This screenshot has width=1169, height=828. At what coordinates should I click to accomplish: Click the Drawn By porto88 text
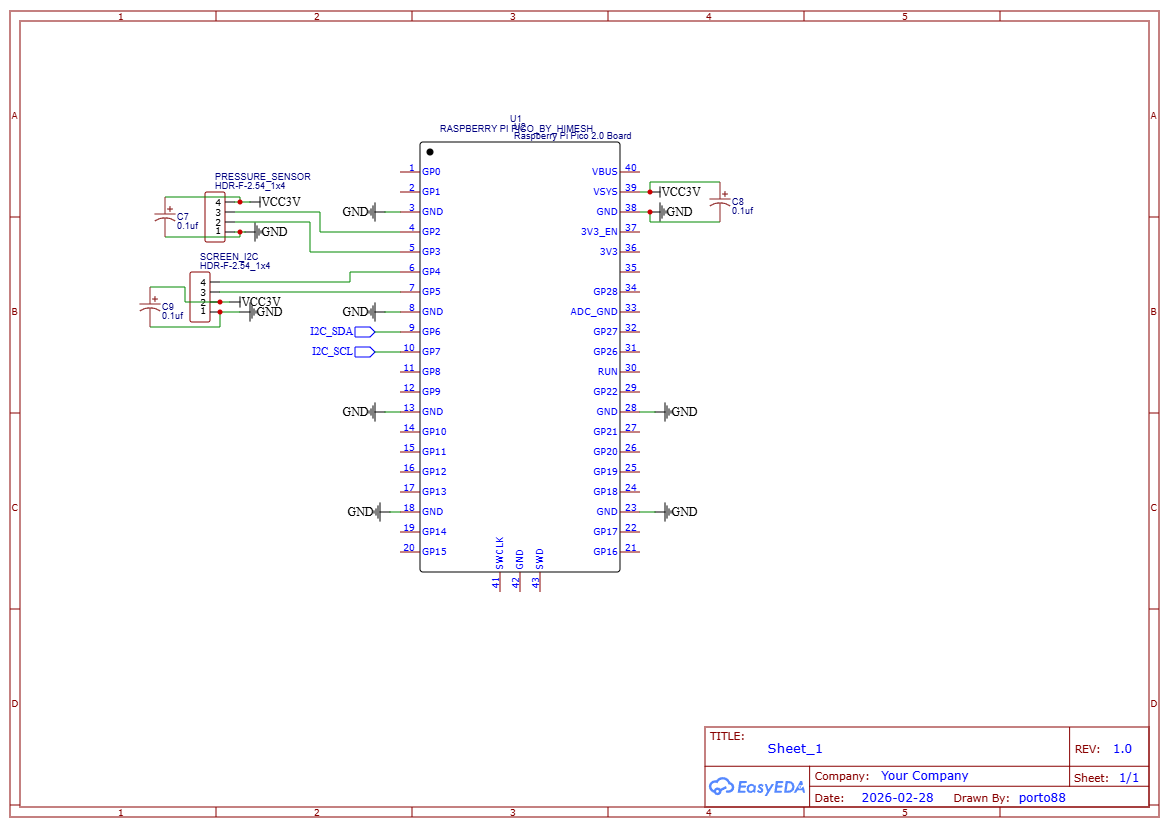pos(1040,797)
